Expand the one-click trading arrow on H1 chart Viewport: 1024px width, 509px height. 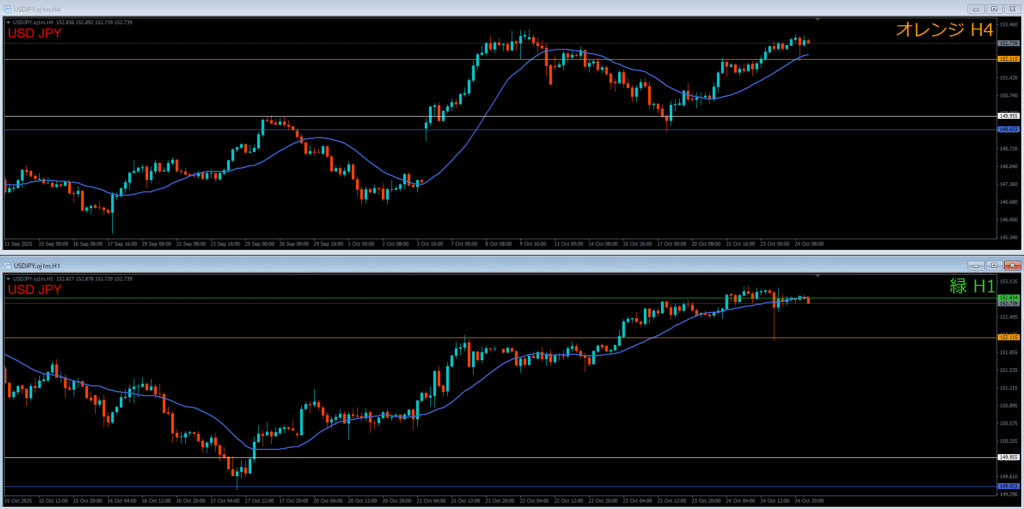click(x=8, y=278)
